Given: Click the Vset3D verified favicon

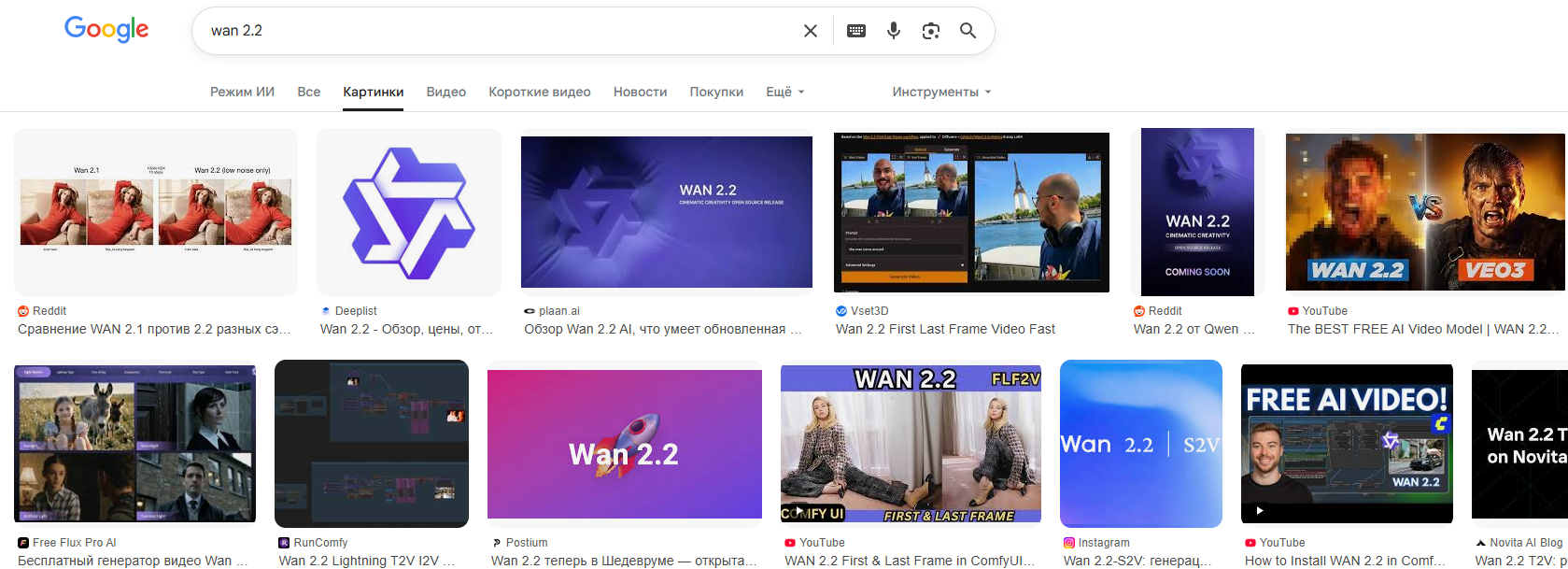Looking at the screenshot, I should point(841,311).
